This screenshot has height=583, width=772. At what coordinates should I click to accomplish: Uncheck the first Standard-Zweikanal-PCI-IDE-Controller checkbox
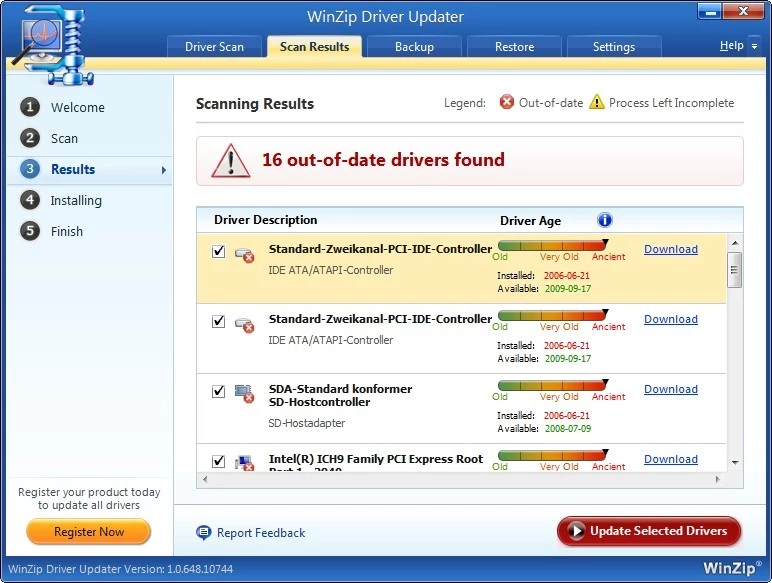point(219,252)
